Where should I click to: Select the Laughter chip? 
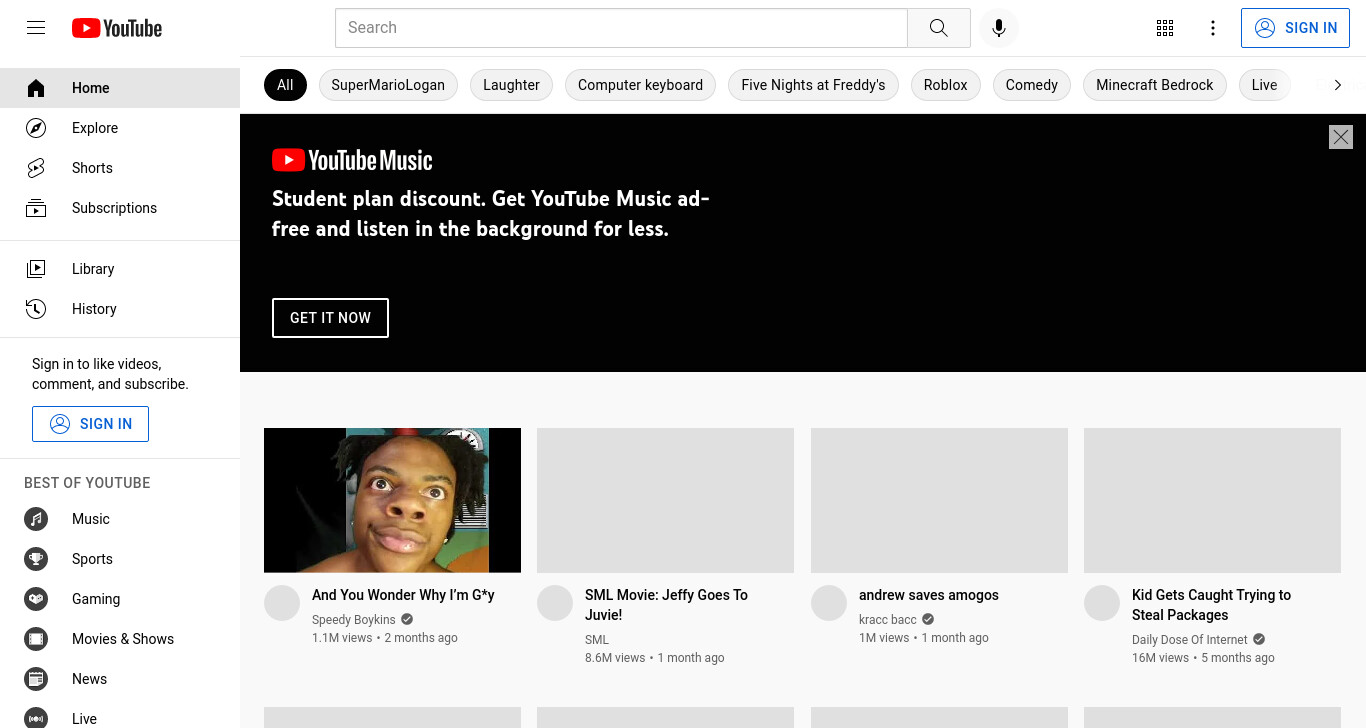pos(511,85)
